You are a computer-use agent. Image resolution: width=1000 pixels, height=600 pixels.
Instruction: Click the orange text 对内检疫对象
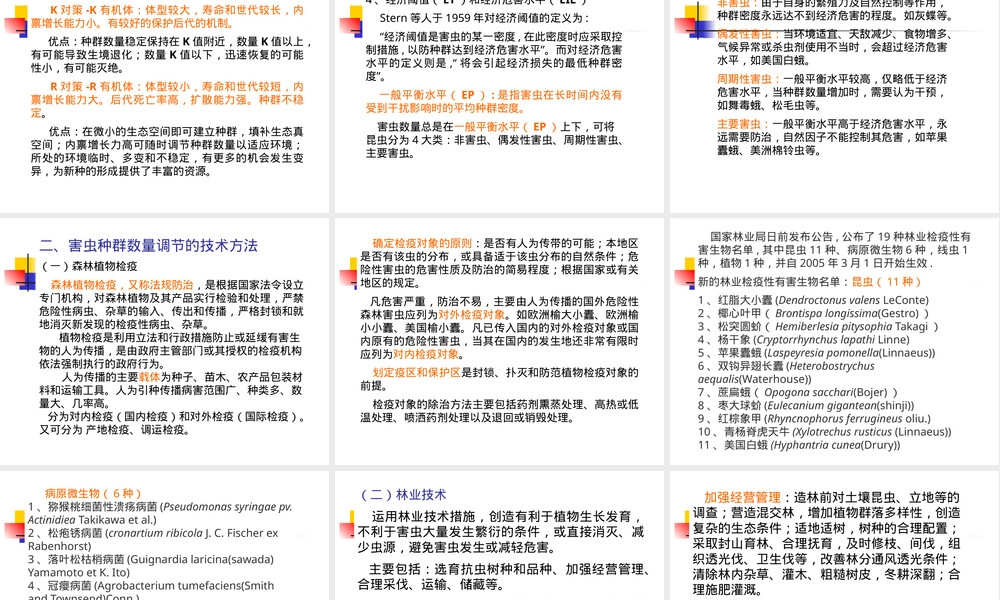click(x=426, y=354)
